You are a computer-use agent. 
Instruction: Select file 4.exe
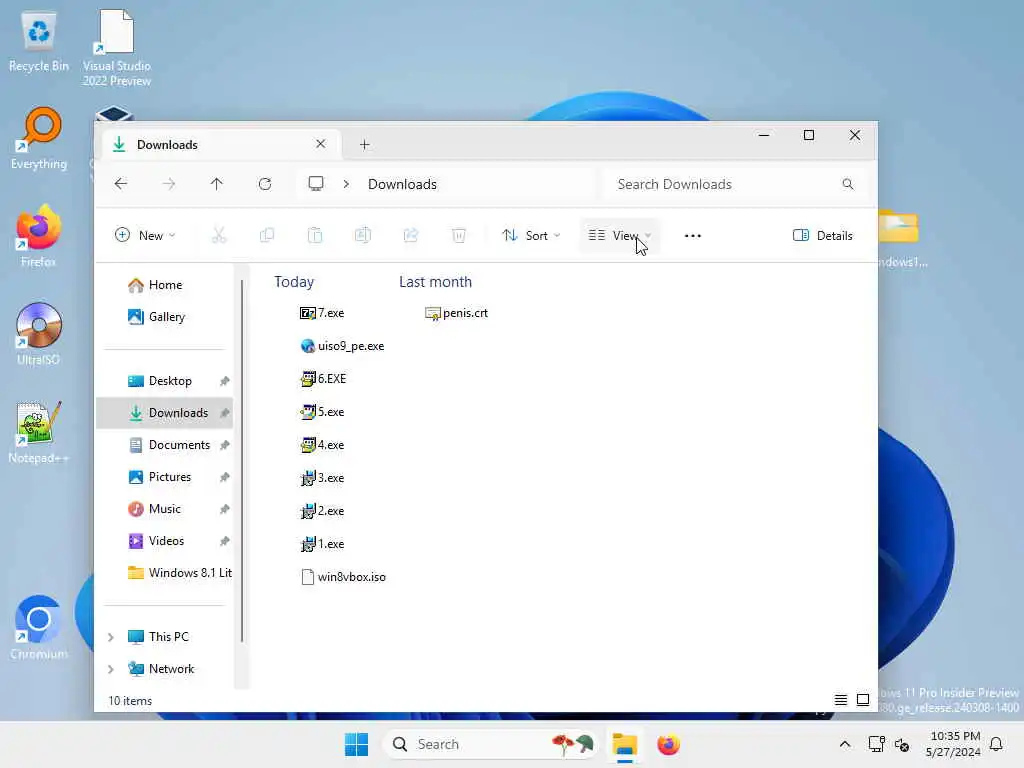[321, 445]
